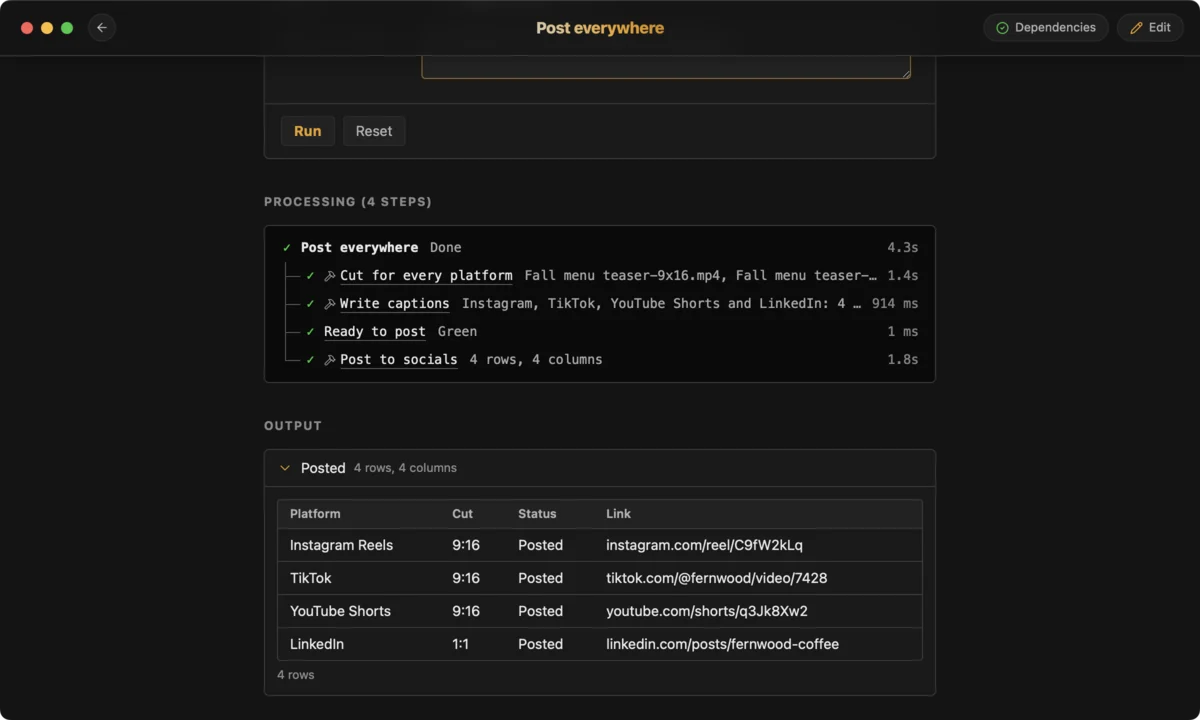This screenshot has height=720, width=1200.
Task: Click the green check beside 'Post to socials'
Action: [x=311, y=359]
